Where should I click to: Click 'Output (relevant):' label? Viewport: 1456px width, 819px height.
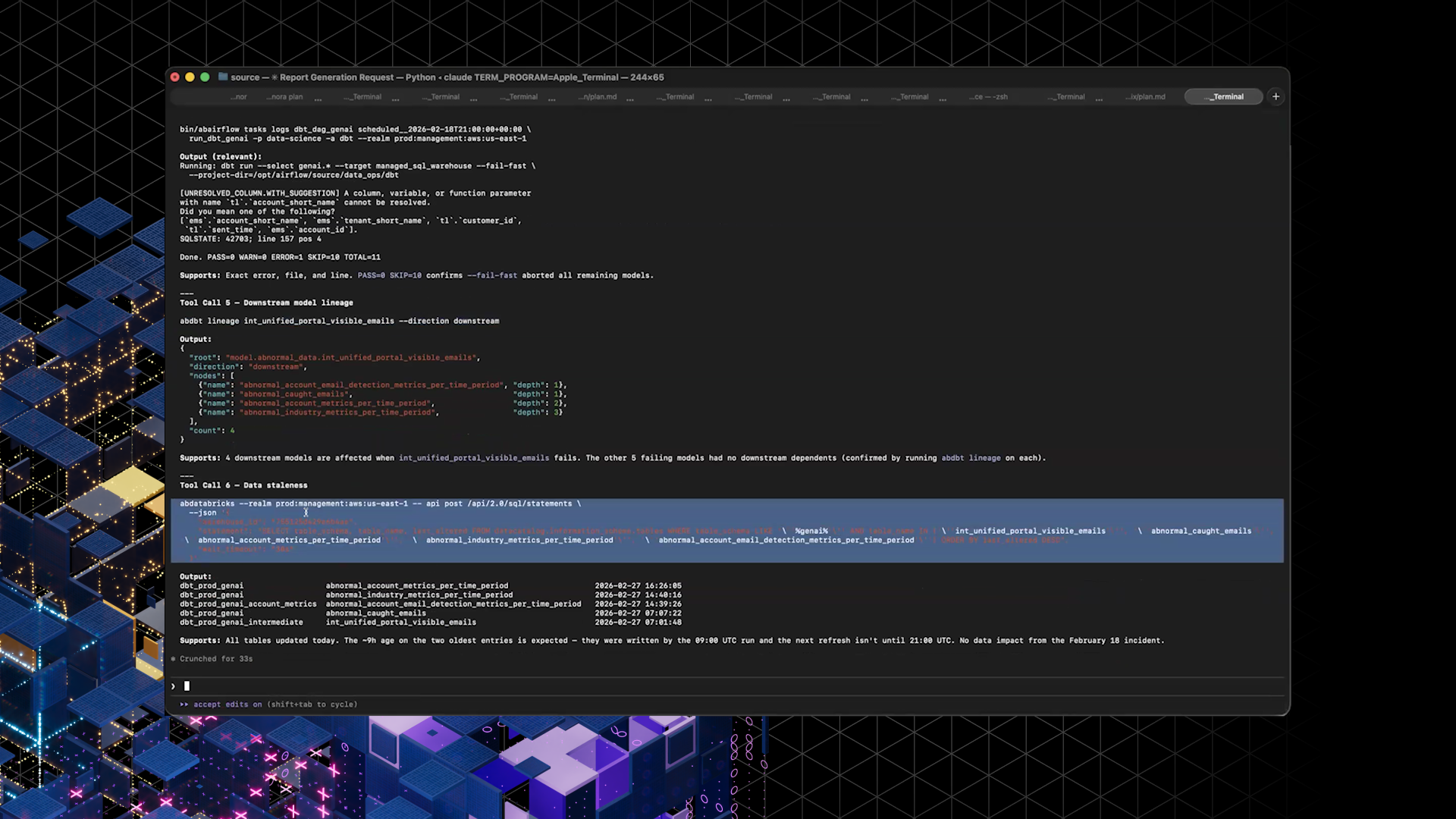pos(221,157)
